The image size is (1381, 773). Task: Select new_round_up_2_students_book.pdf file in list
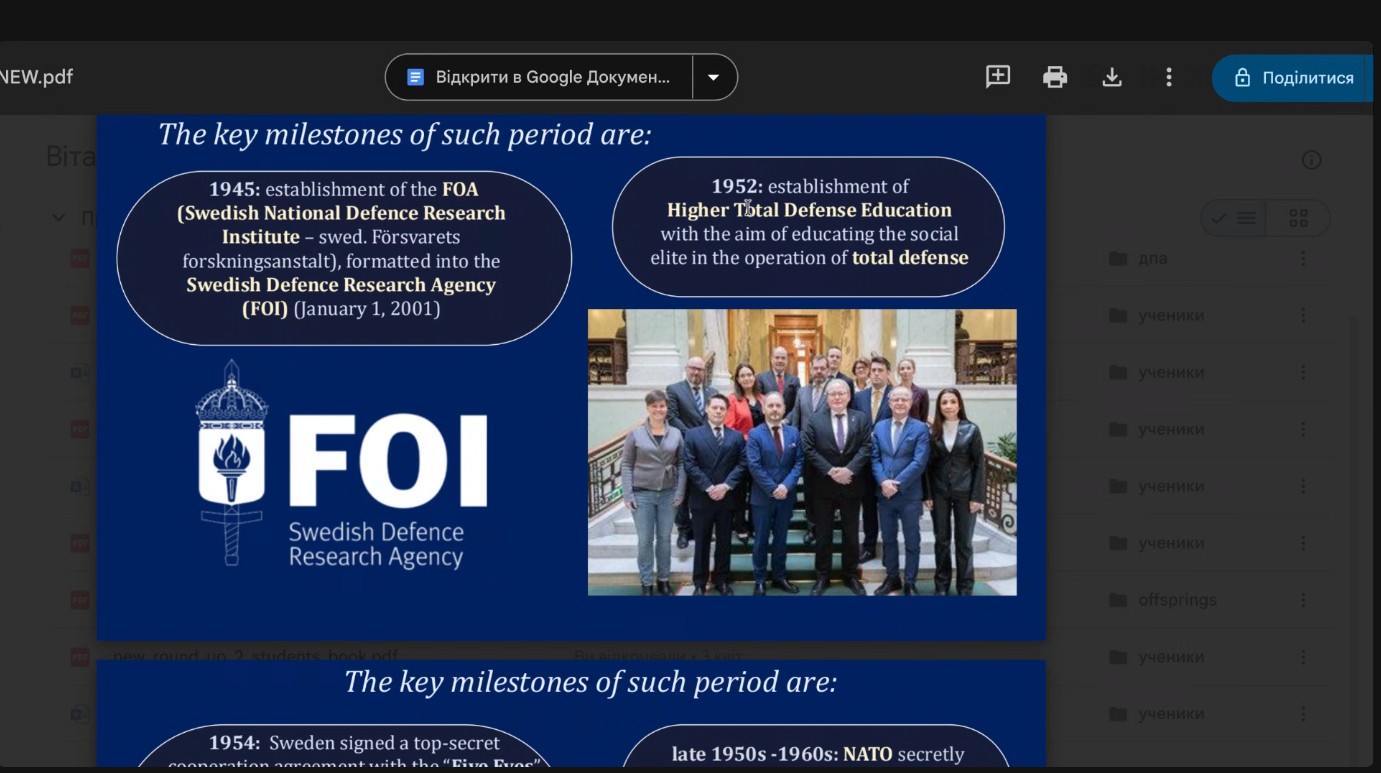click(x=256, y=657)
